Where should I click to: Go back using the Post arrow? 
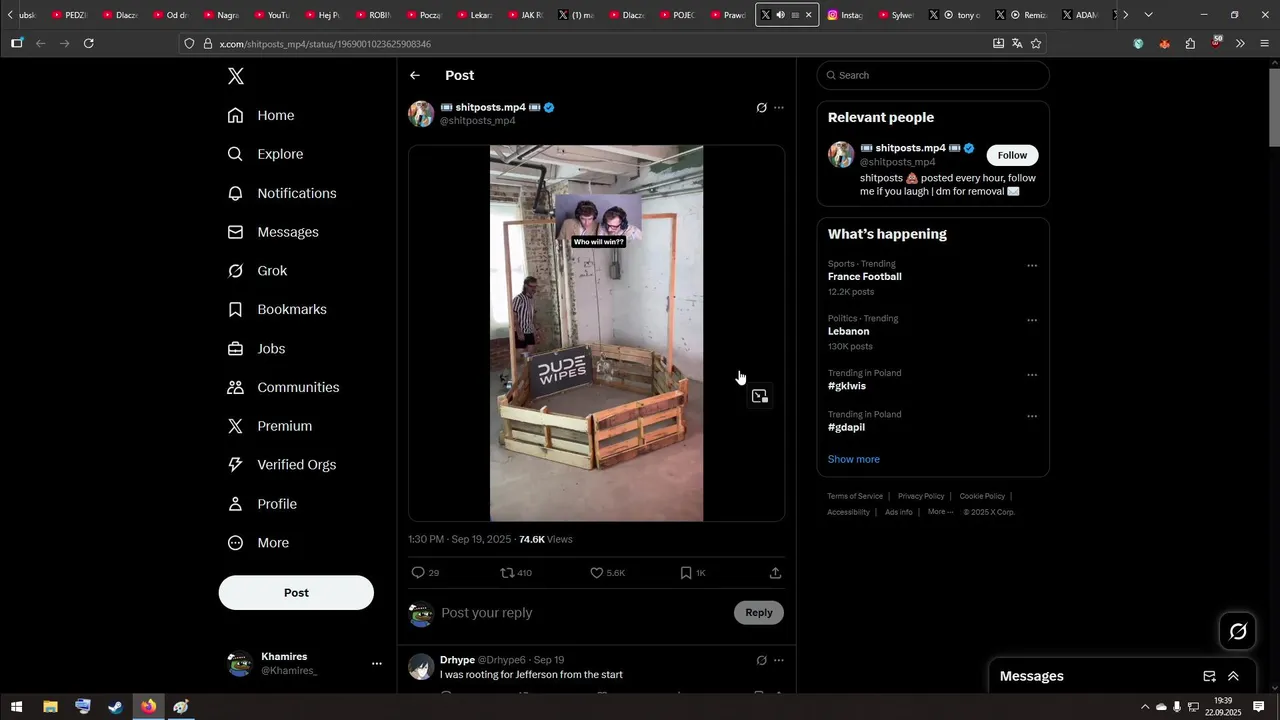pos(415,76)
